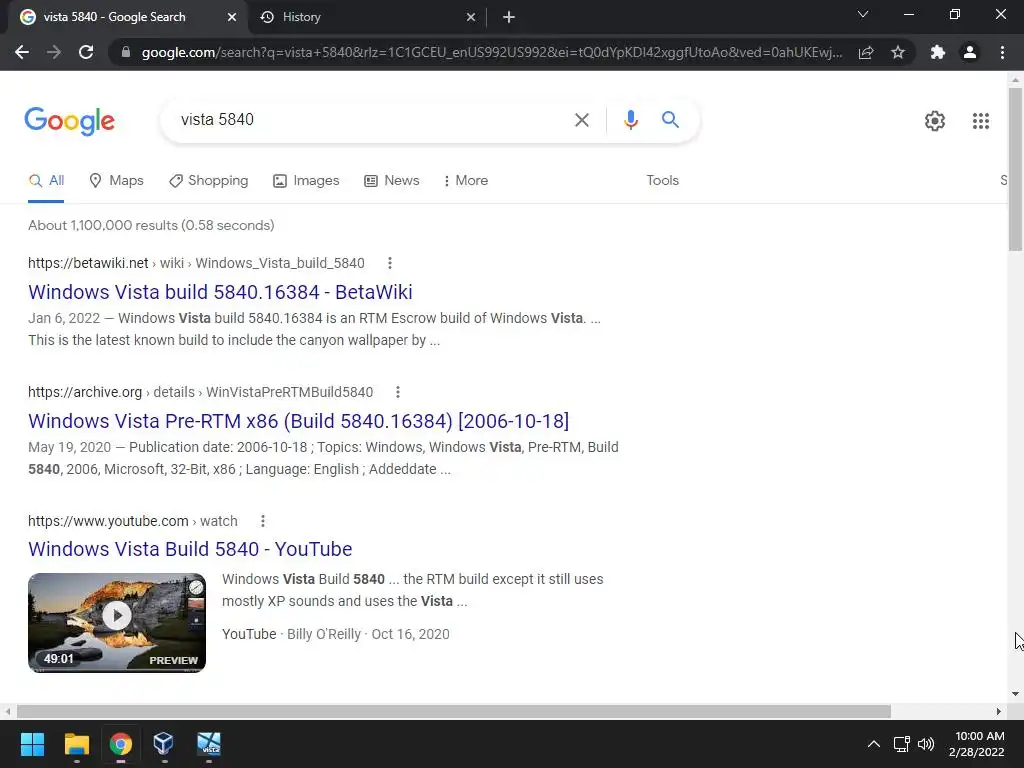Click the right arrow of horizontal scrollbar

click(x=999, y=711)
